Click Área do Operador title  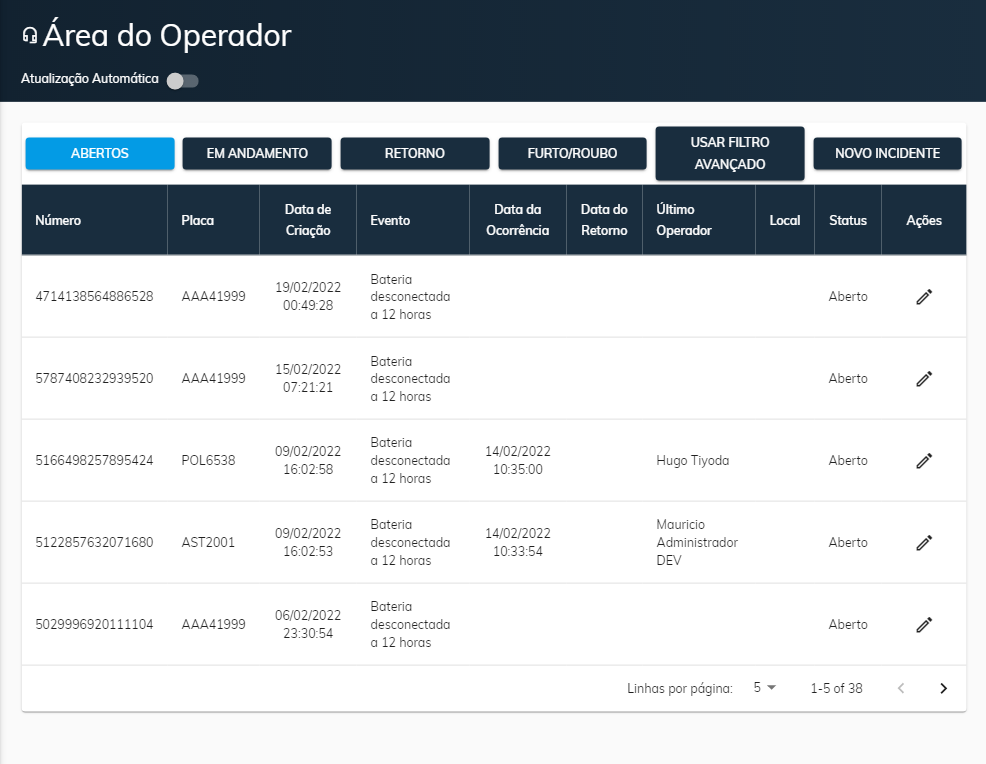tap(167, 35)
